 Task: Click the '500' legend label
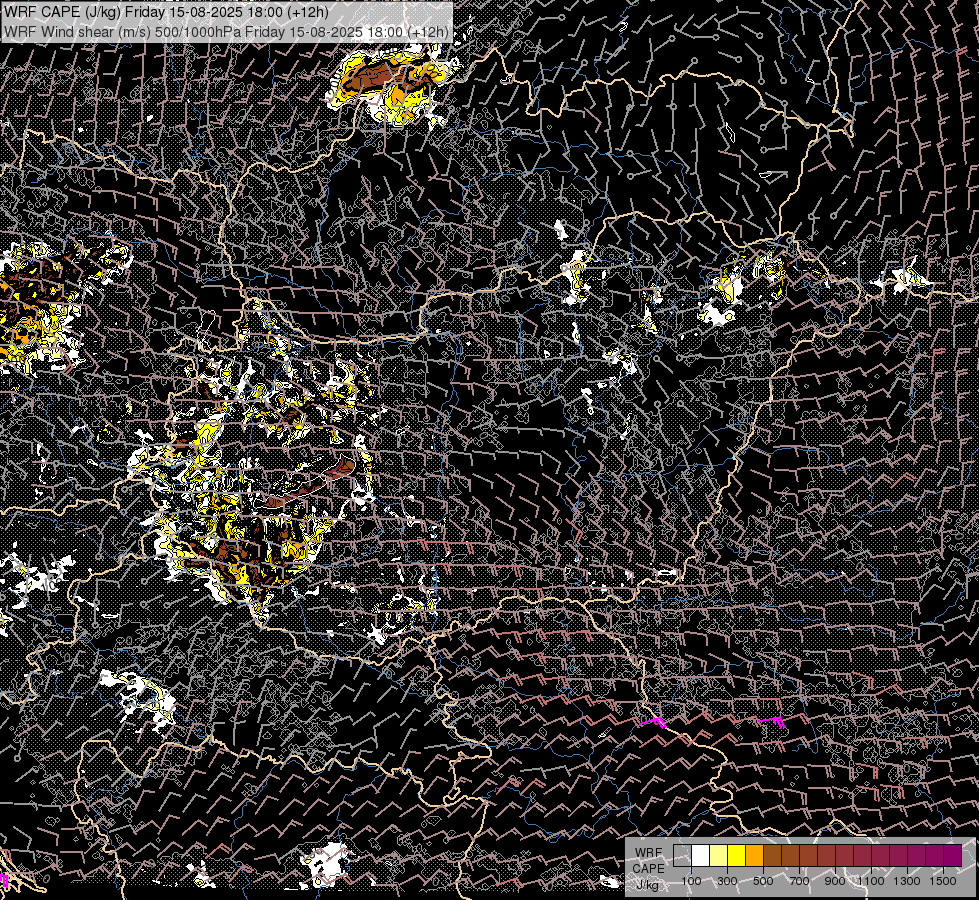(x=763, y=881)
